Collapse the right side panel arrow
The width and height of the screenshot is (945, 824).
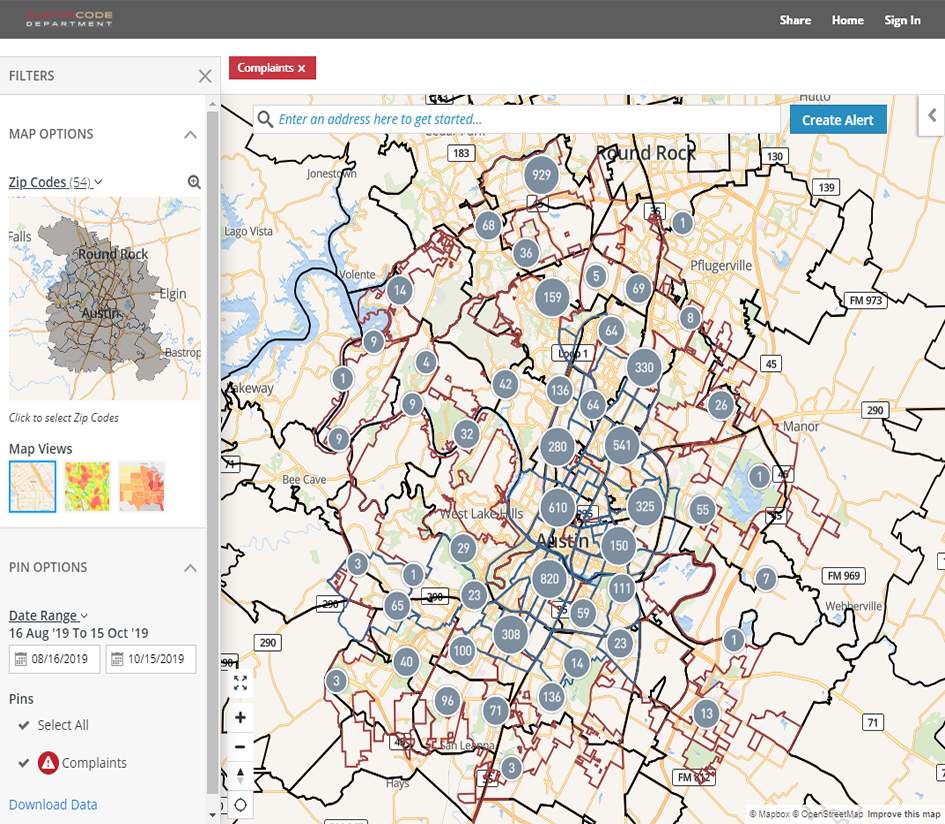click(x=932, y=115)
